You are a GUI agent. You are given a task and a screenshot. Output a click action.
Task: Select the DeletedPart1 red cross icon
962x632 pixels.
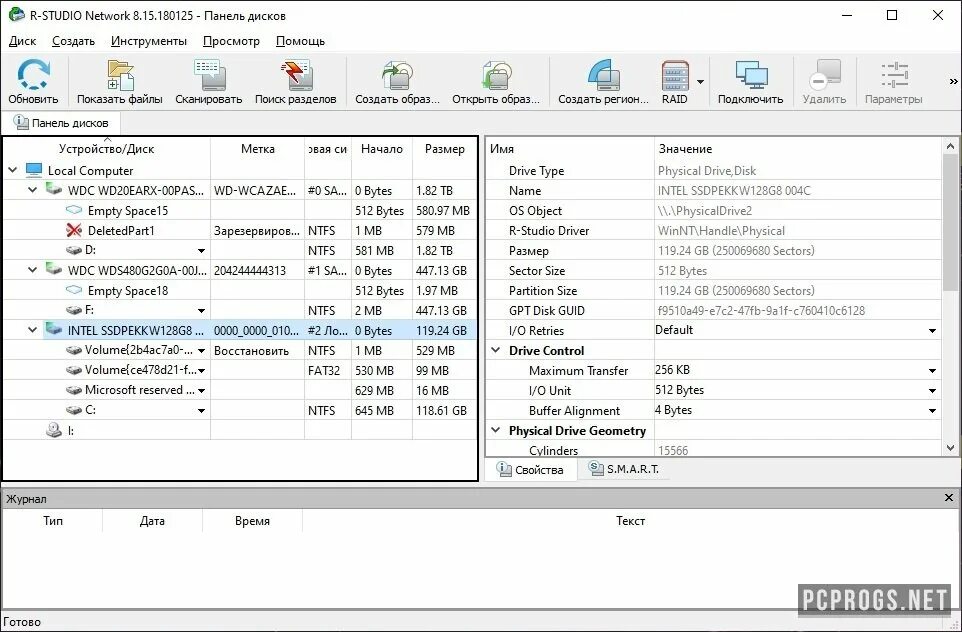pyautogui.click(x=74, y=230)
